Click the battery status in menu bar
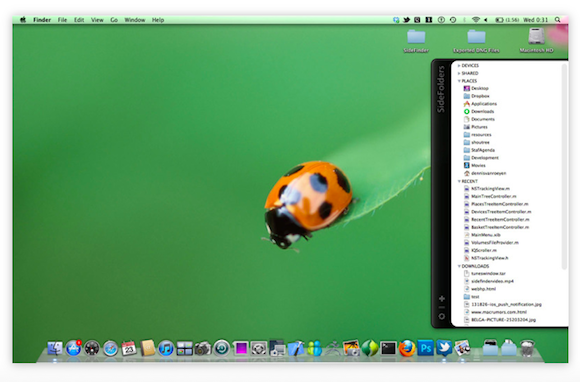Screen dimensions: 580x382 tap(507, 20)
